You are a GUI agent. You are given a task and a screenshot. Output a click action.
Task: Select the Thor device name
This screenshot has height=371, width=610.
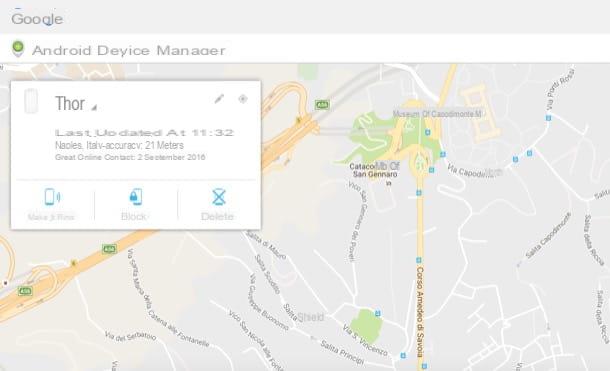click(x=70, y=103)
